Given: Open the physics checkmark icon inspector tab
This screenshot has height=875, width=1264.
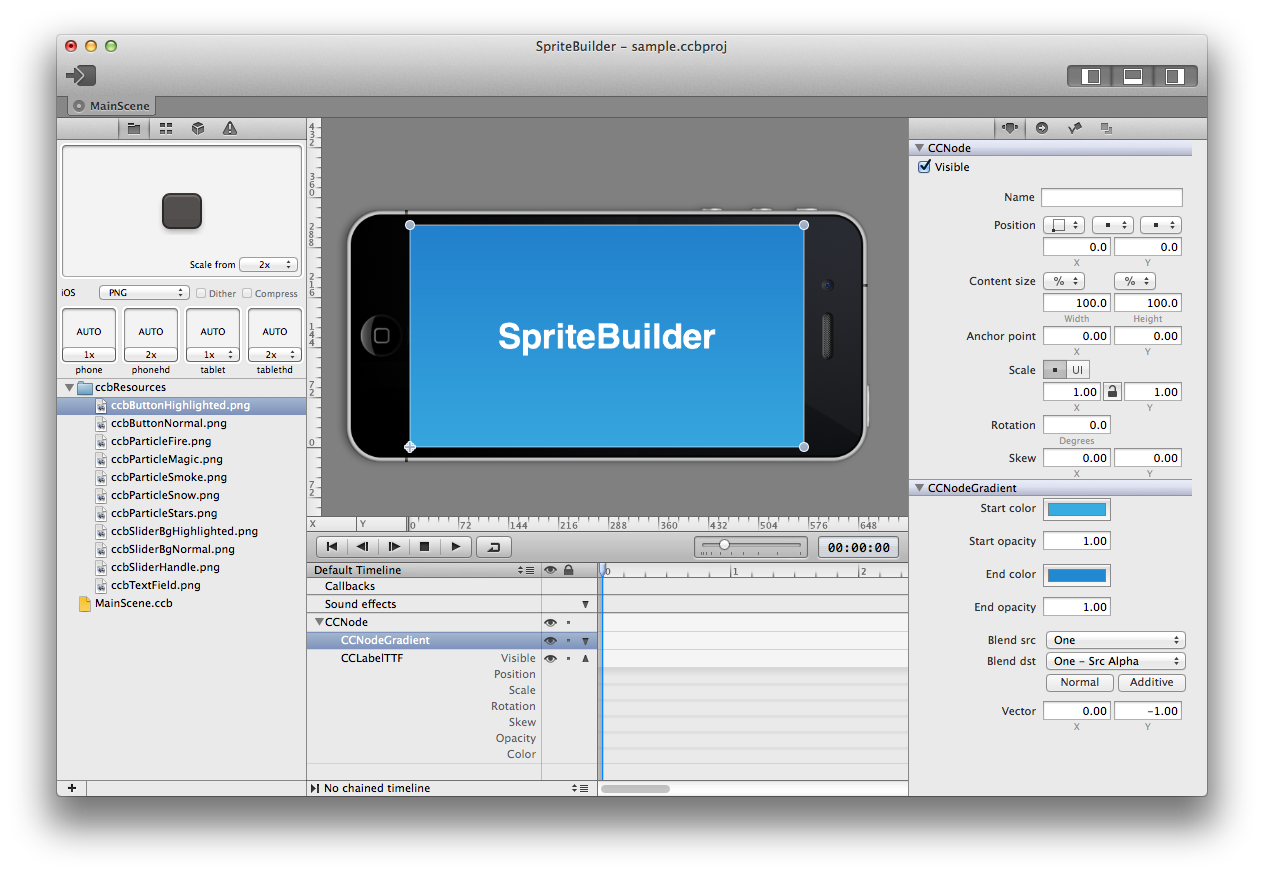Looking at the screenshot, I should tap(1074, 128).
